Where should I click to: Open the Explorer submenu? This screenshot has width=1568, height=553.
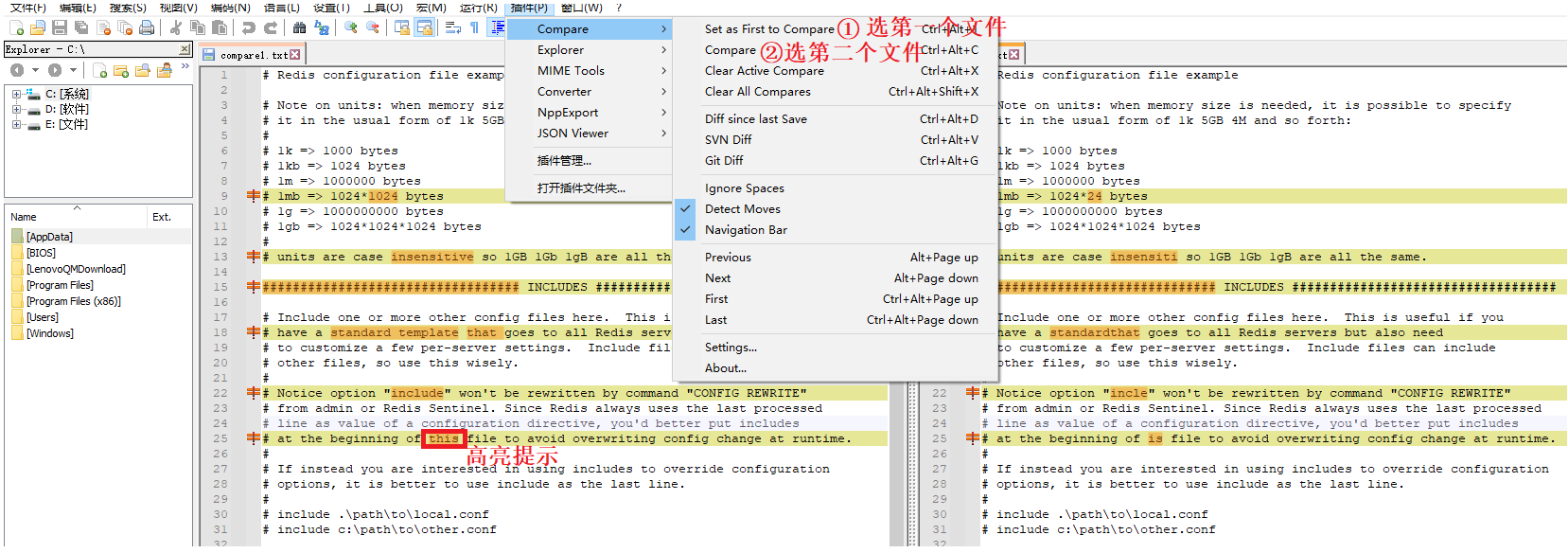click(590, 50)
